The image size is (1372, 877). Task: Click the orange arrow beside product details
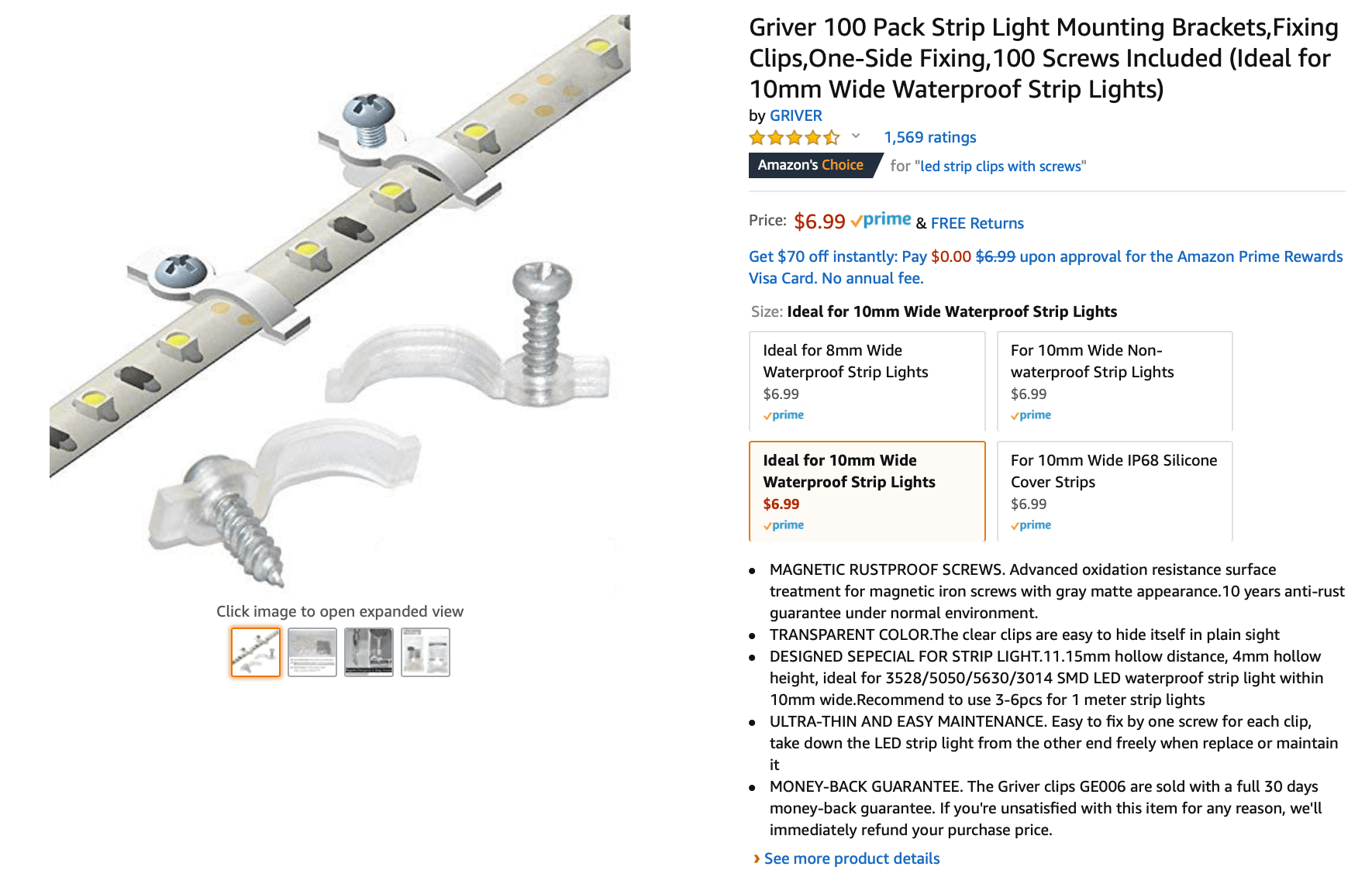click(757, 858)
